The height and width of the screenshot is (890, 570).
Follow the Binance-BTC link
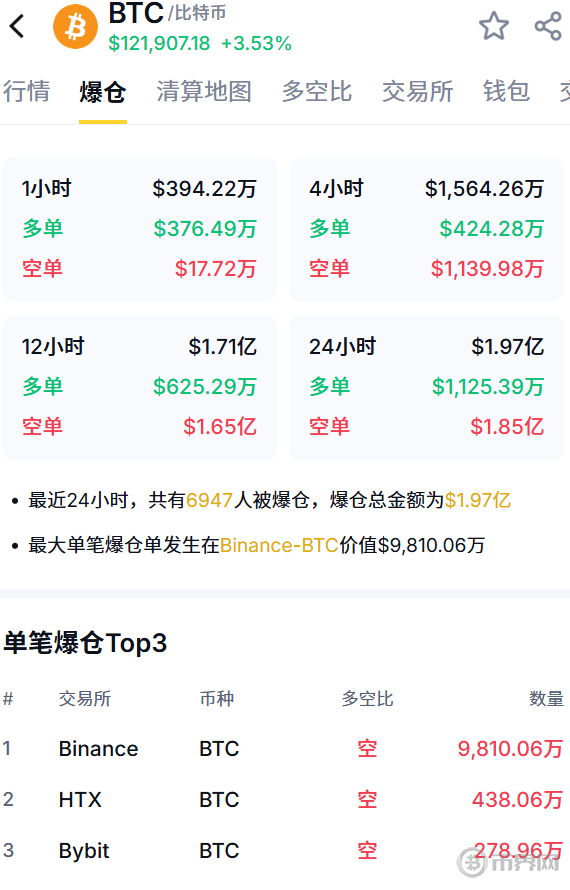[x=279, y=545]
